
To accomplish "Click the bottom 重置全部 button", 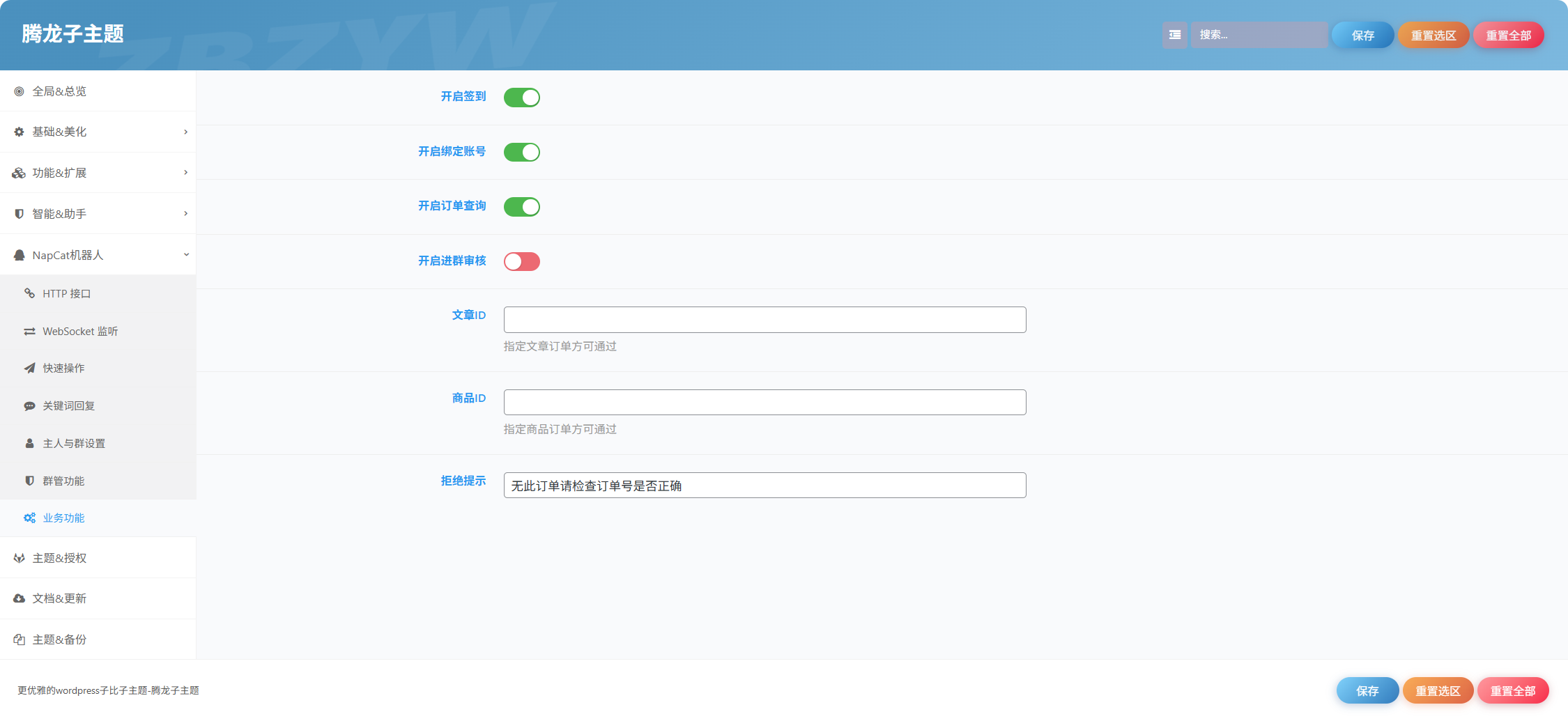I will point(1513,690).
